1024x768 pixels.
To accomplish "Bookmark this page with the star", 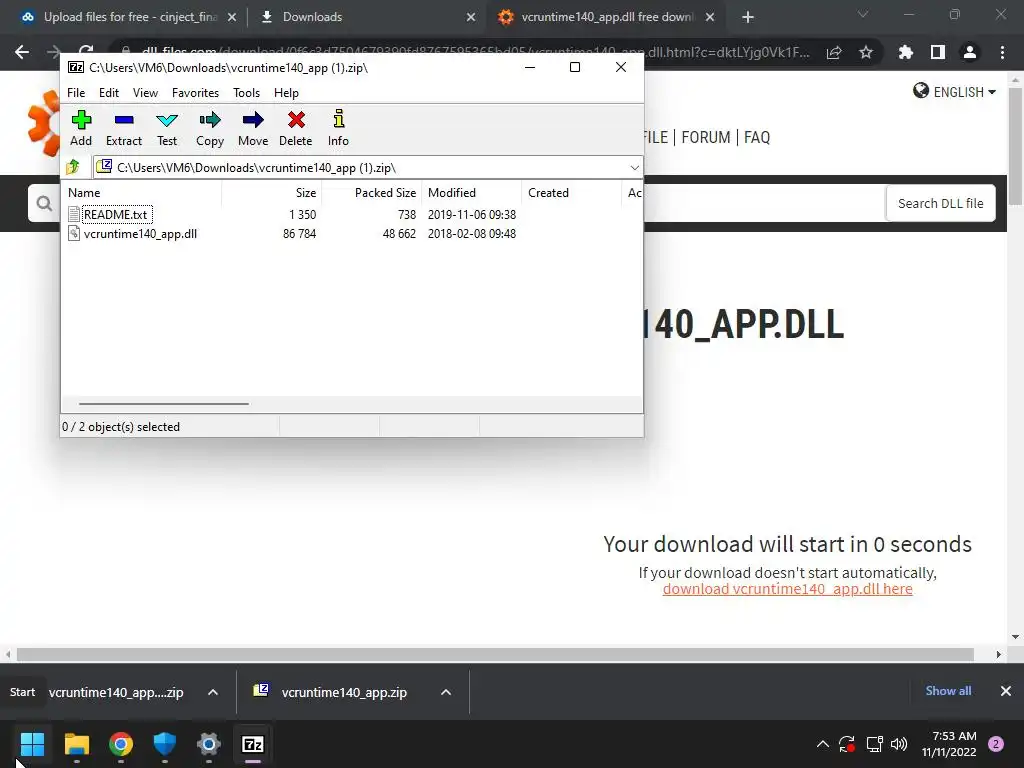I will click(x=866, y=52).
